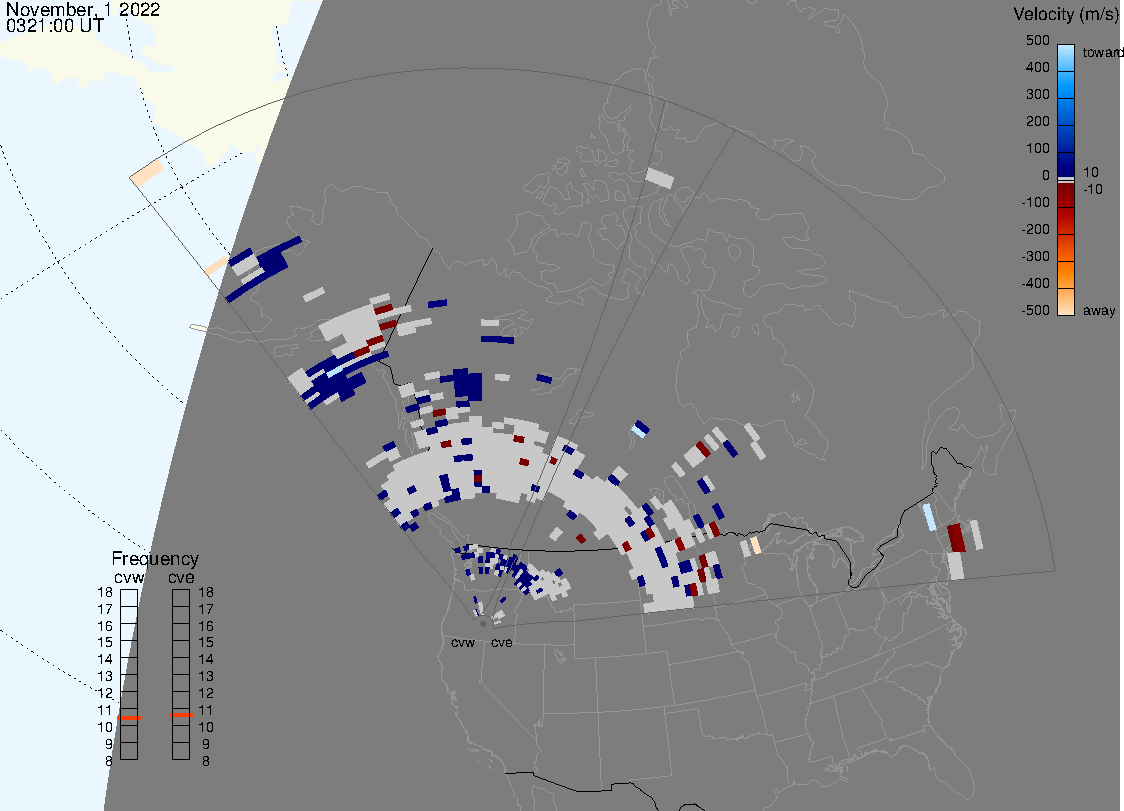1124x811 pixels.
Task: Click the 'away' label beside the color bar
Action: coord(1099,311)
